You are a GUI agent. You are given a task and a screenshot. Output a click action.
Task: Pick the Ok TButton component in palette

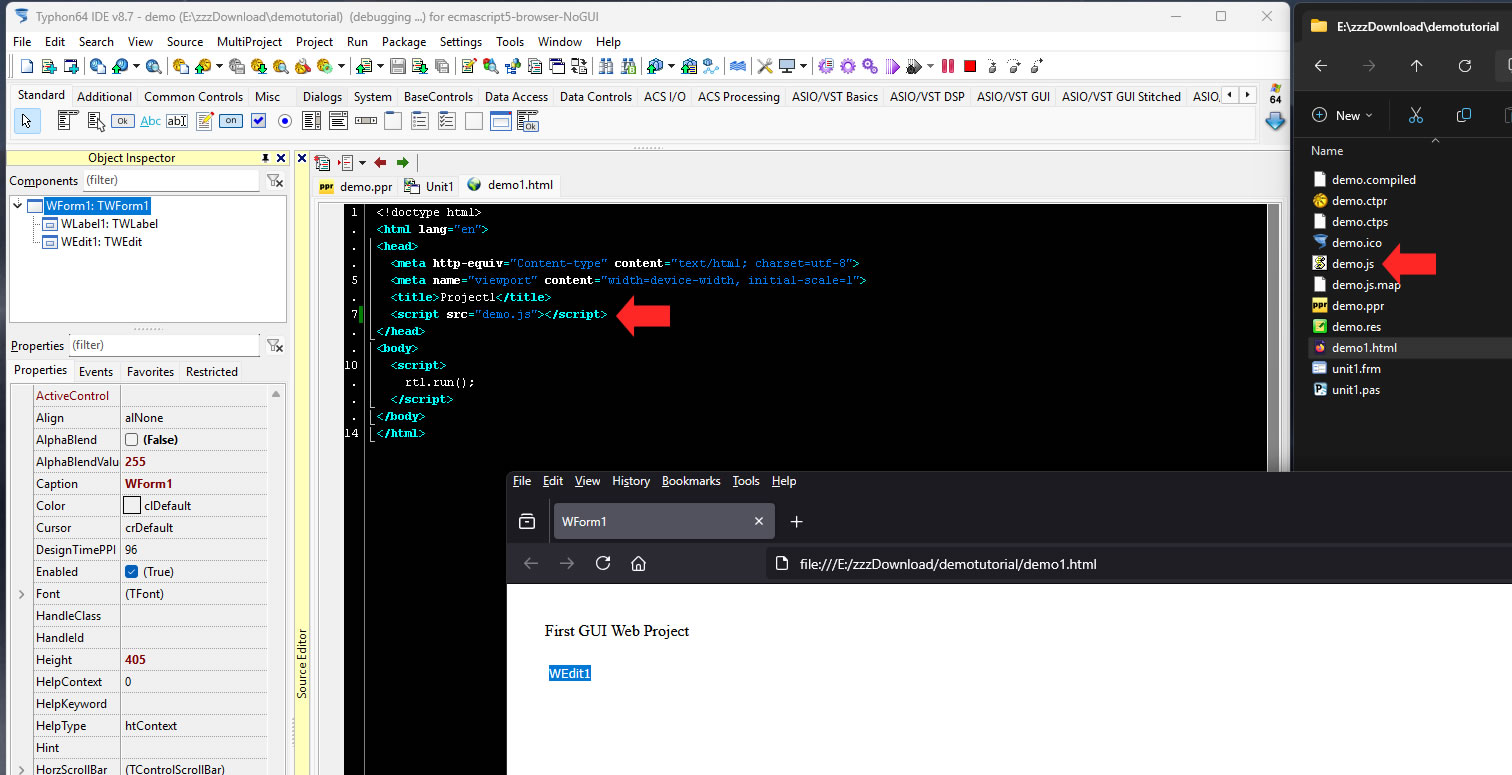point(123,121)
